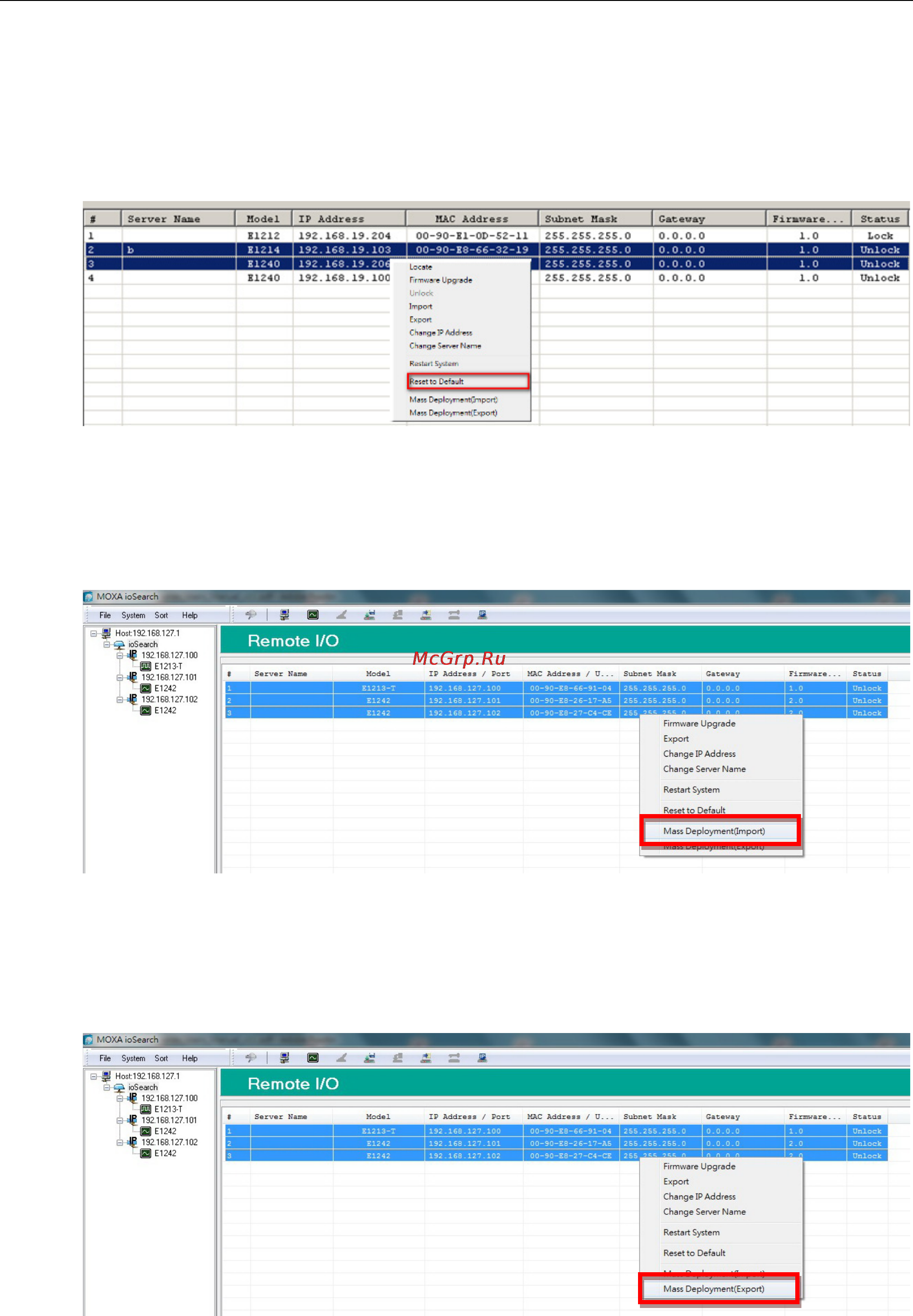Click the IP address icon in upper ioSearch toolbar
This screenshot has height=1316, width=913.
tap(482, 615)
